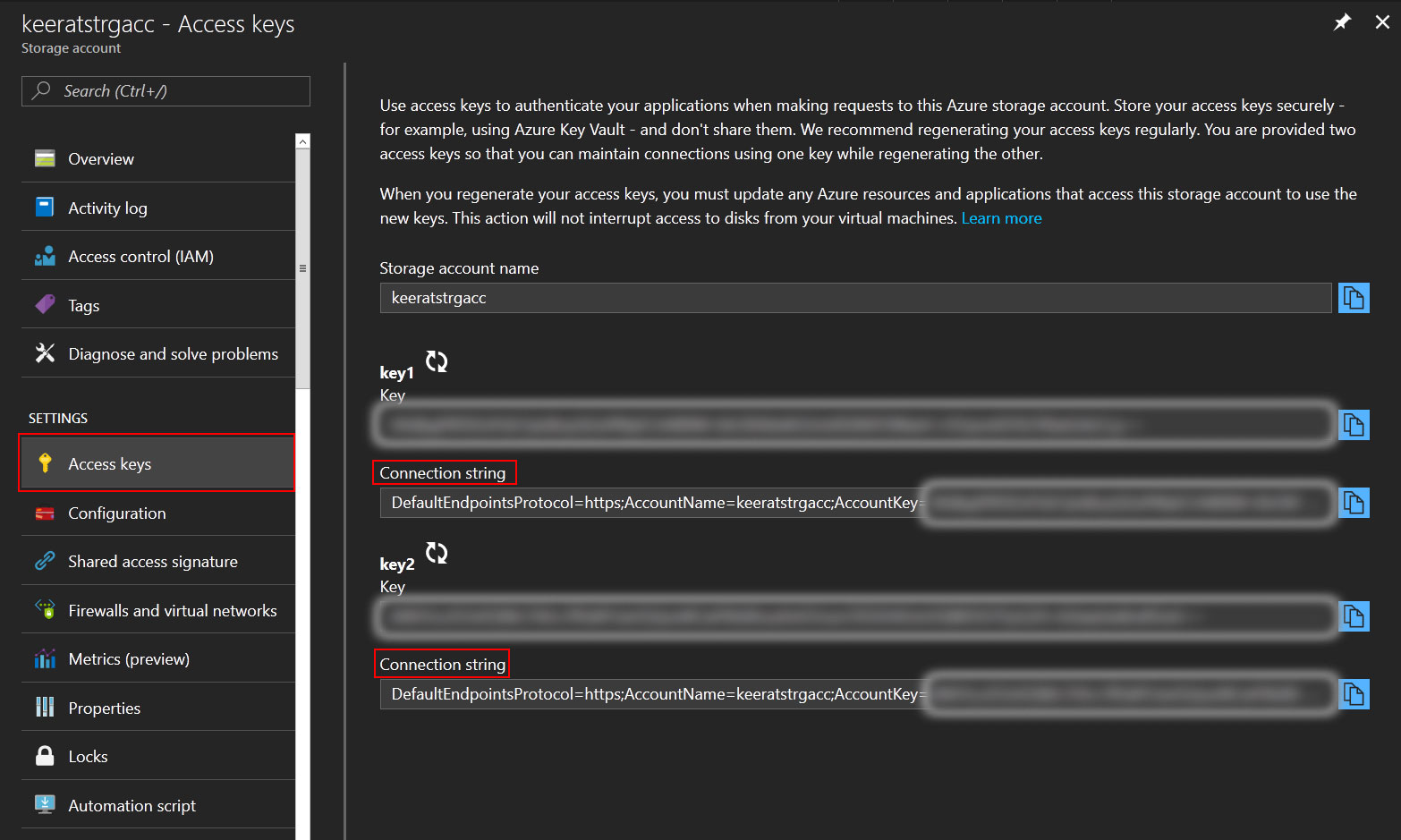Click the Properties bars icon
This screenshot has height=840, width=1401.
[45, 708]
